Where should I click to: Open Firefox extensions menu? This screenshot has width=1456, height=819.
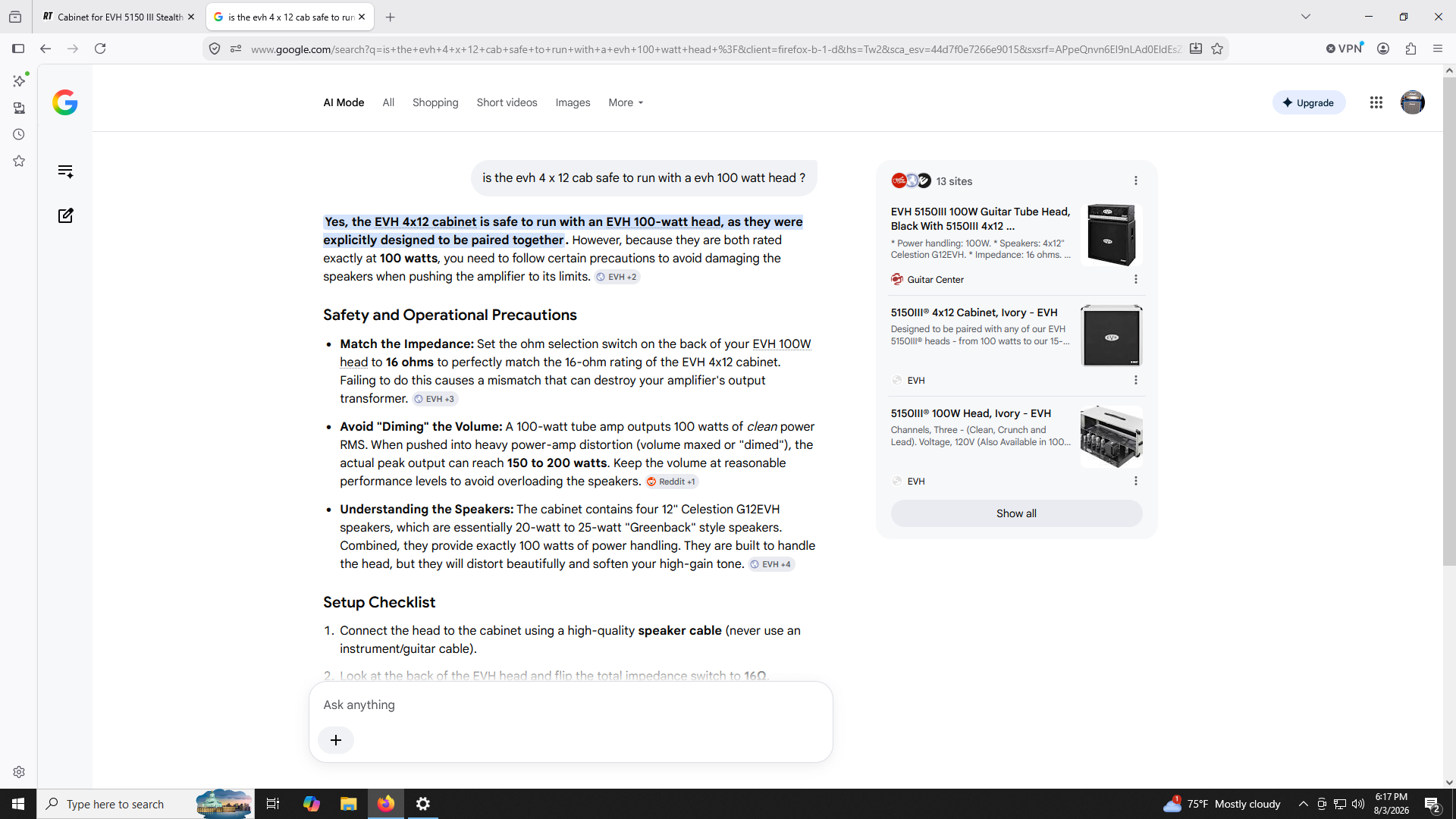click(1410, 49)
